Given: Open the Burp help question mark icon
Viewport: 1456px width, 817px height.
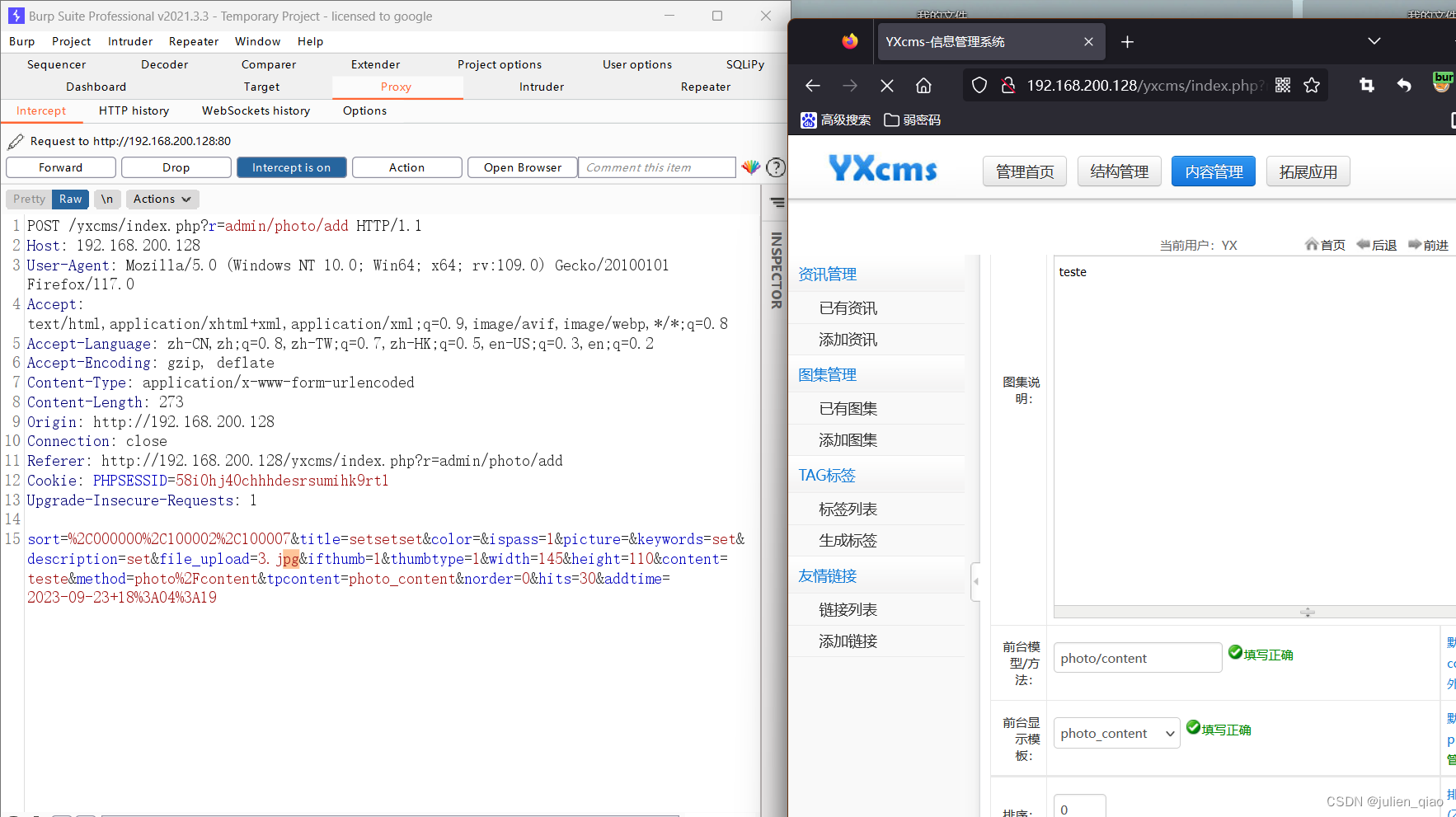Looking at the screenshot, I should [x=776, y=167].
